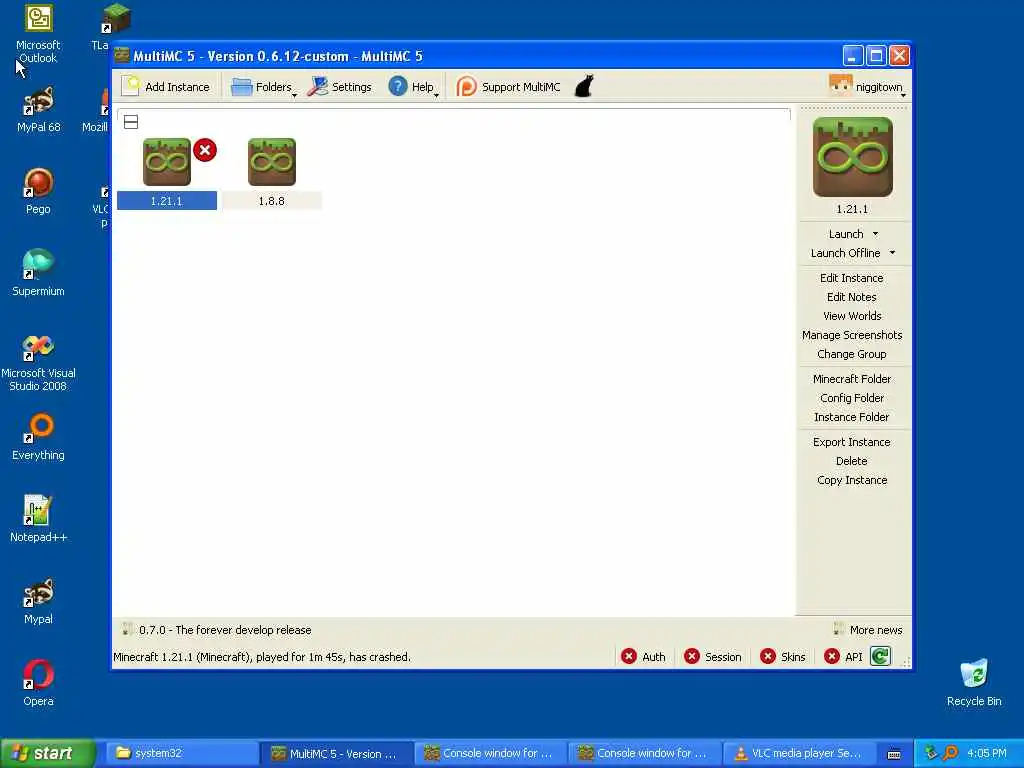1024x768 pixels.
Task: Open Microsoft Outlook desktop icon
Action: 38,34
